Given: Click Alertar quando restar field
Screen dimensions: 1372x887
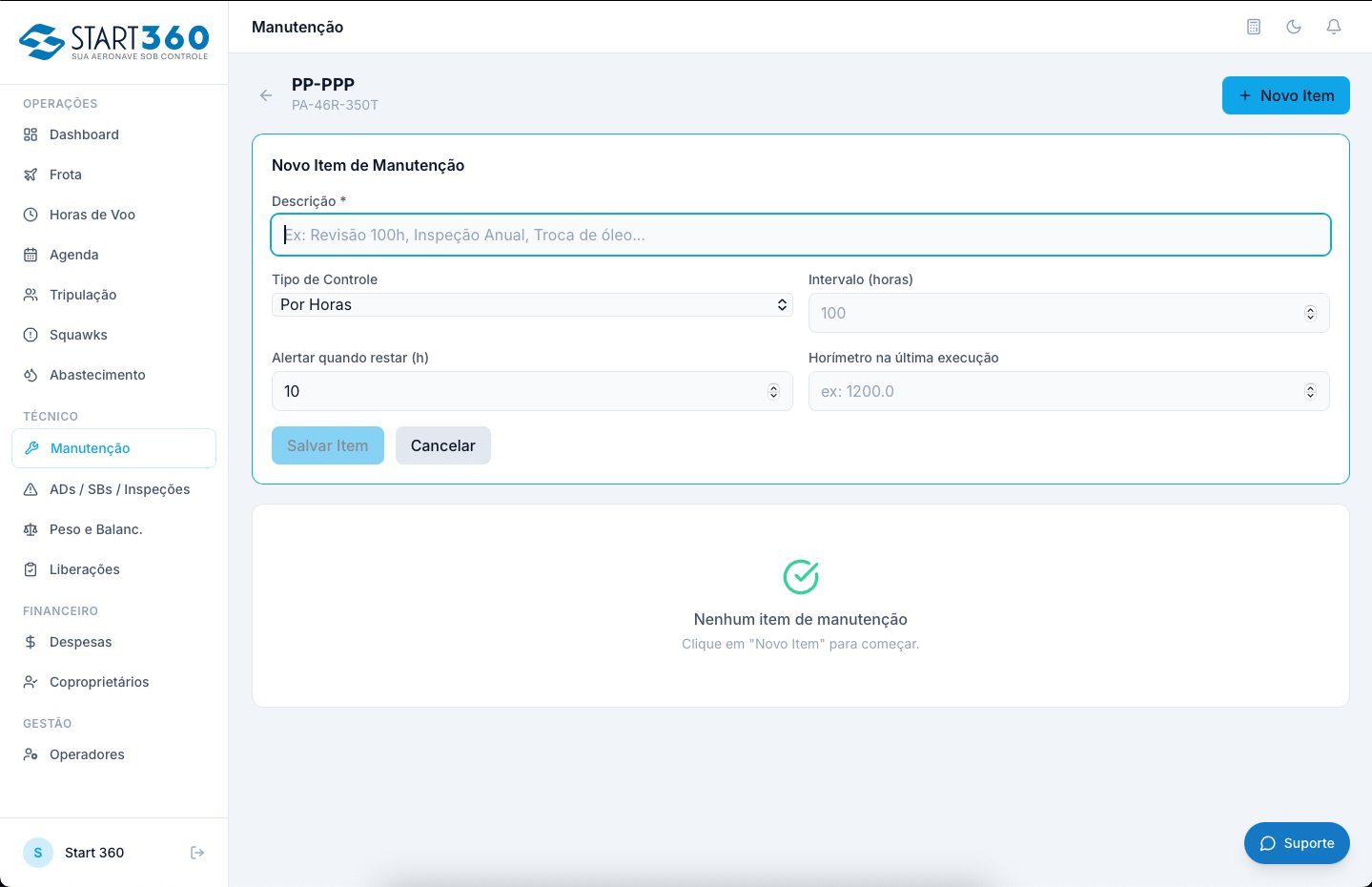Looking at the screenshot, I should [532, 391].
